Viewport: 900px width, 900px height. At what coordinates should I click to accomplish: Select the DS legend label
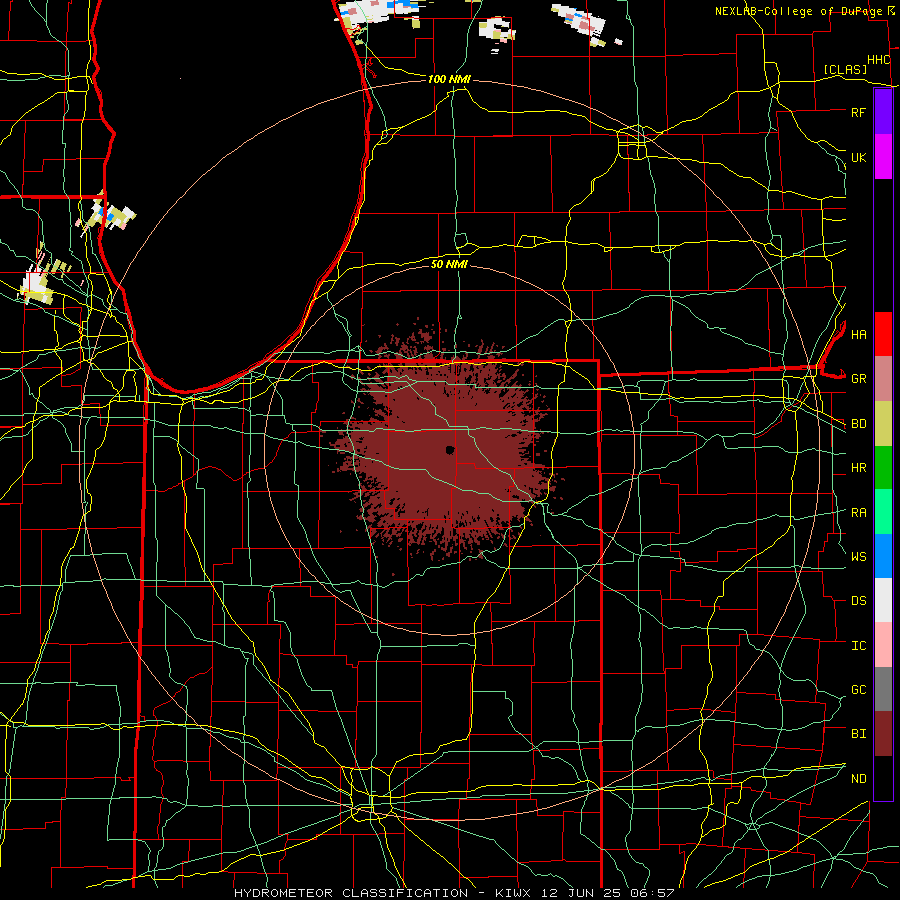click(x=858, y=601)
